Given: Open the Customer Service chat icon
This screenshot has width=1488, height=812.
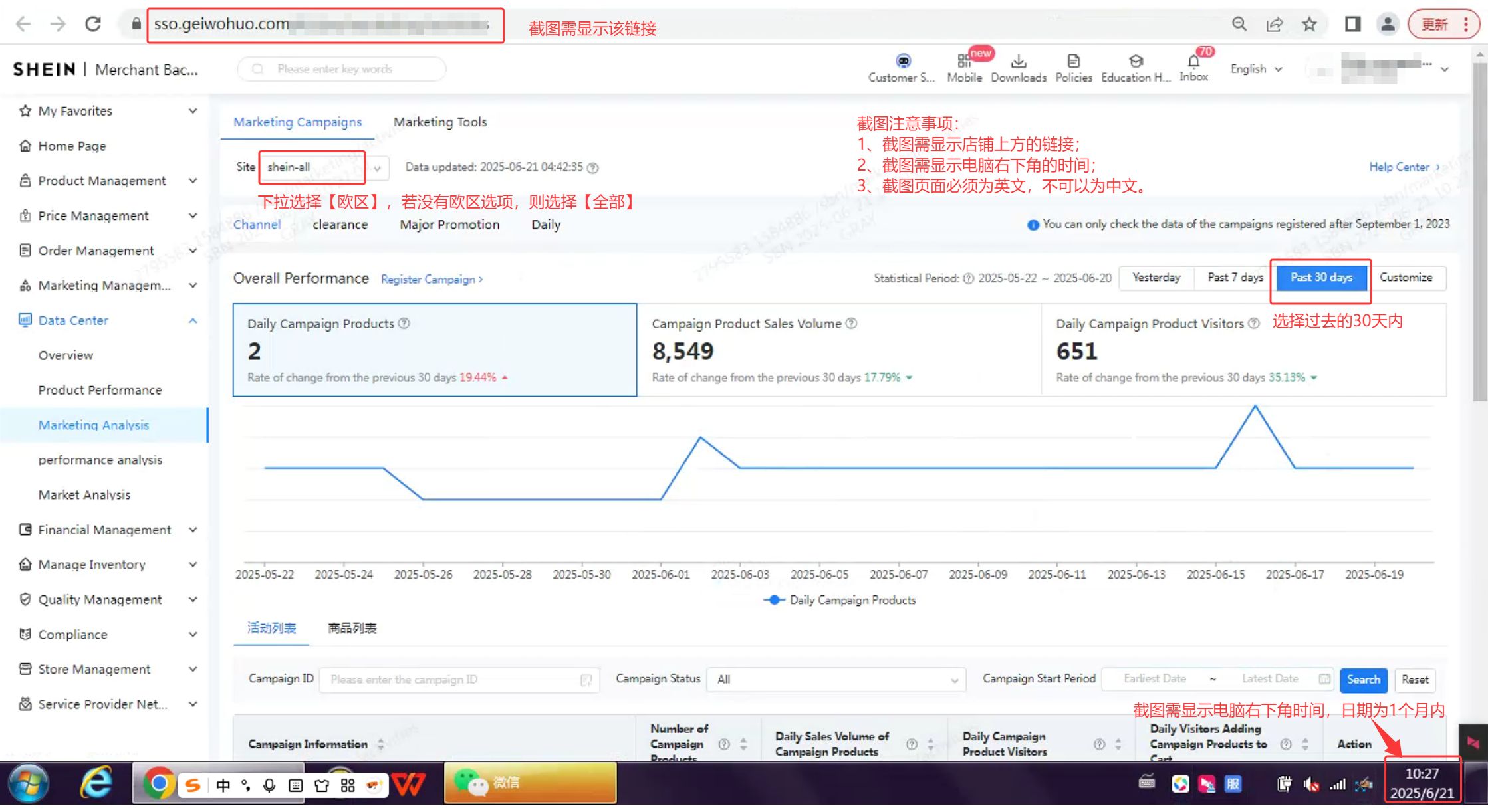Looking at the screenshot, I should point(902,62).
